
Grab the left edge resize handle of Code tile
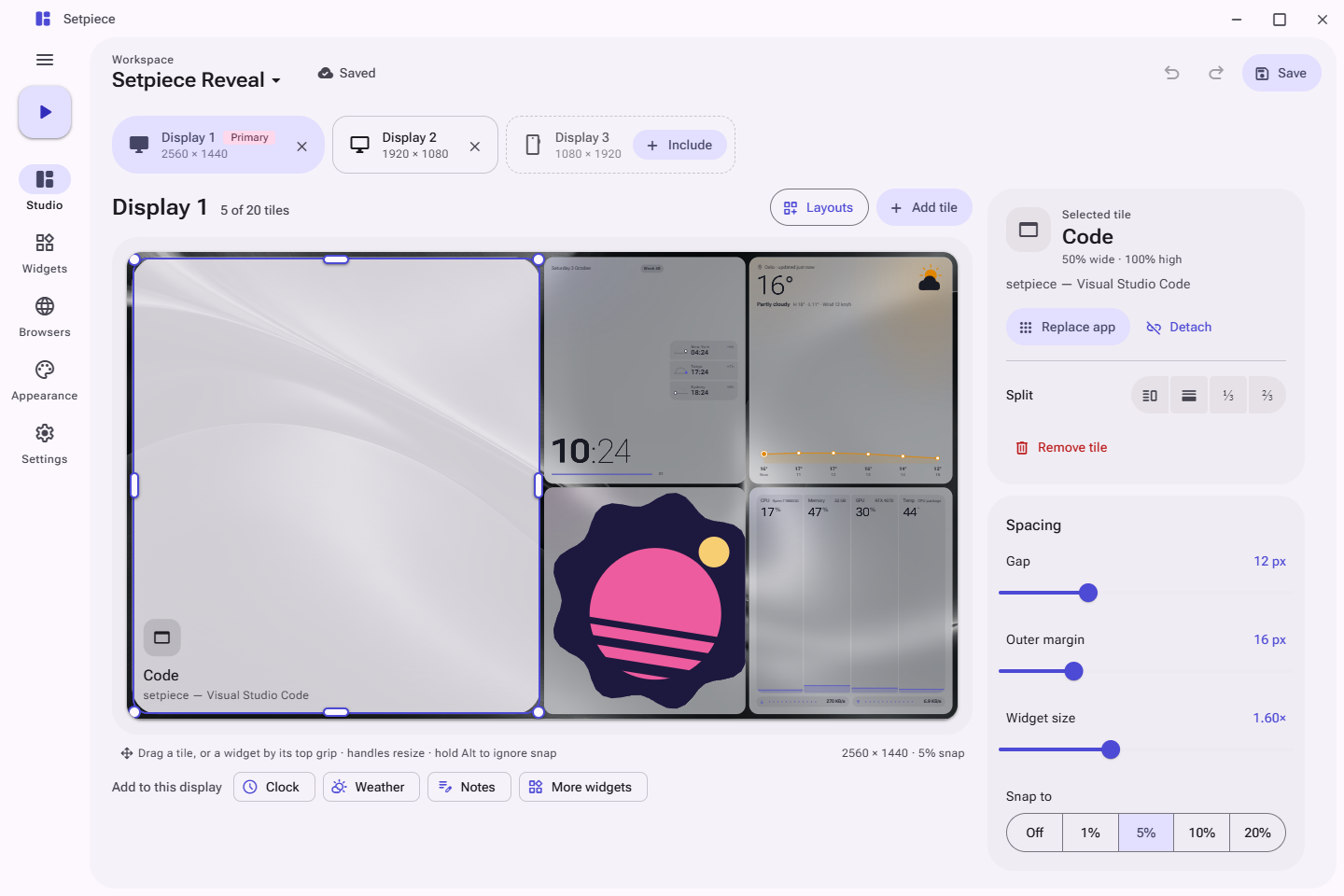[134, 485]
